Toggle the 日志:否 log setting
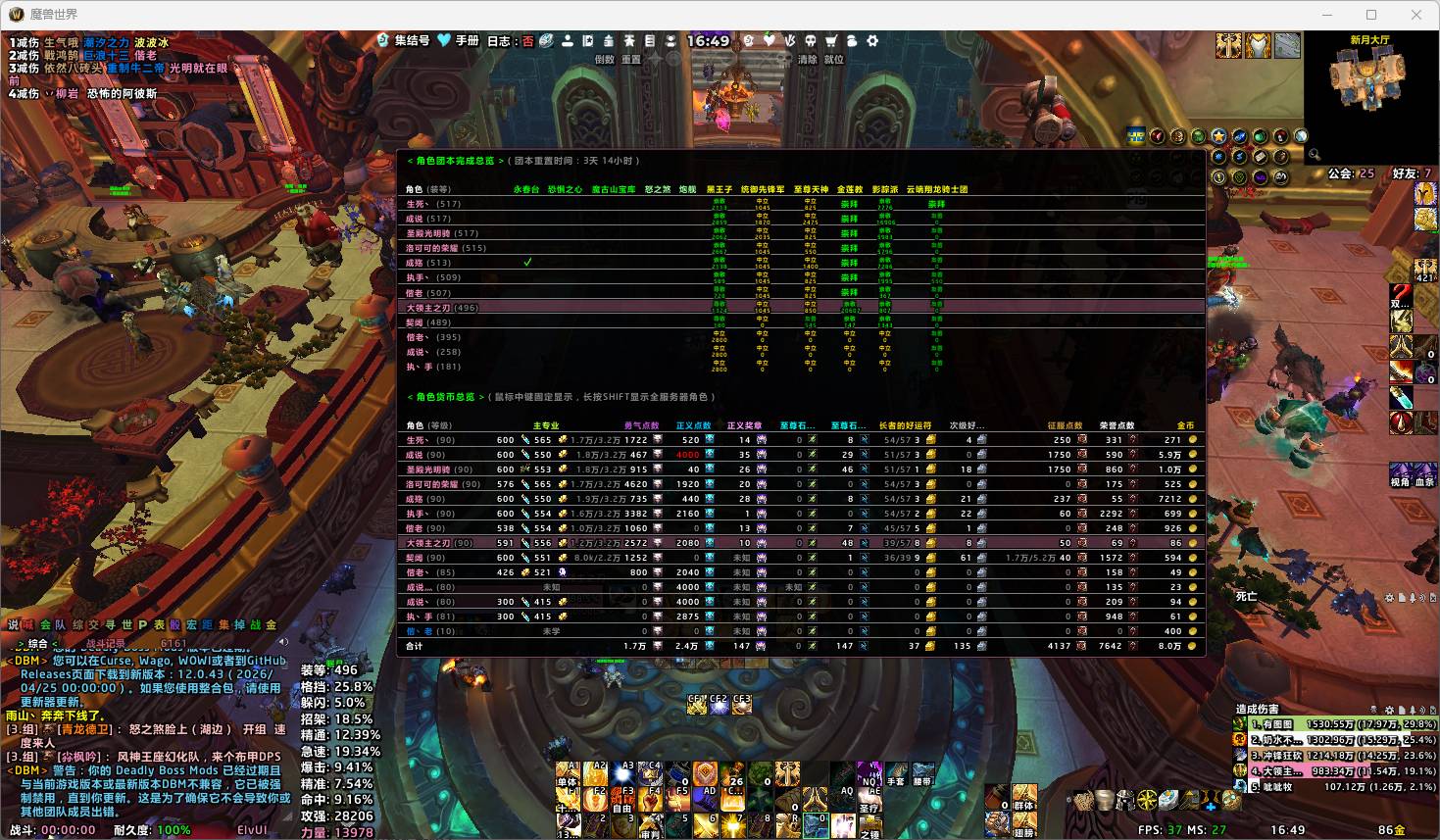This screenshot has height=840, width=1440. coord(511,41)
